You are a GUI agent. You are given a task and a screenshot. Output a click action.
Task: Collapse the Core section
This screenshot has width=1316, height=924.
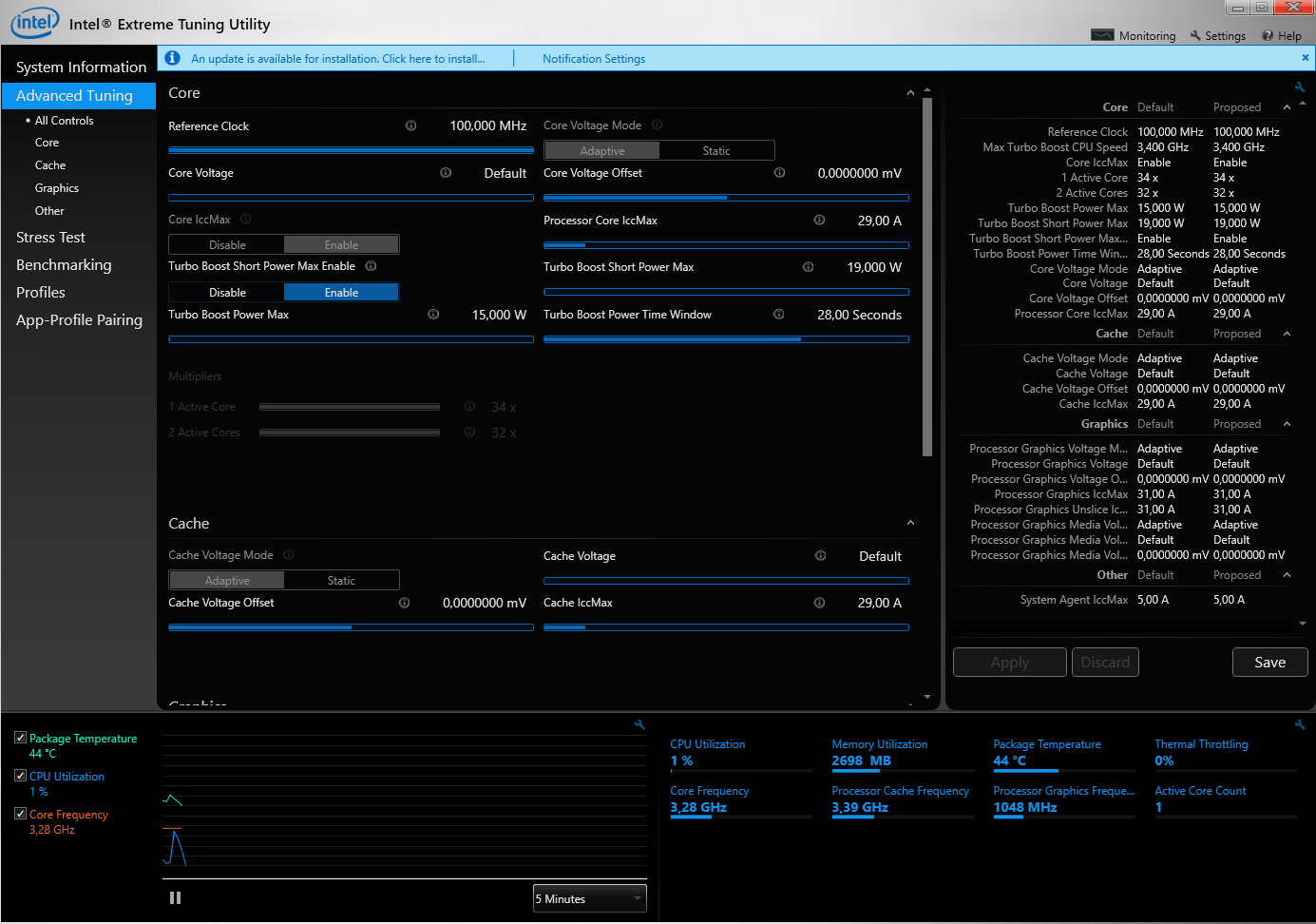pyautogui.click(x=910, y=93)
